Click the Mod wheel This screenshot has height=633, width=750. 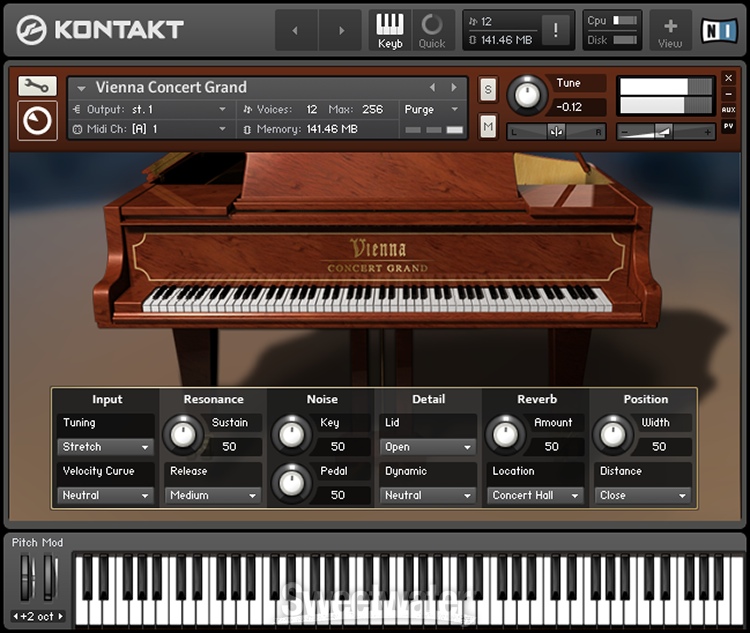click(x=50, y=577)
